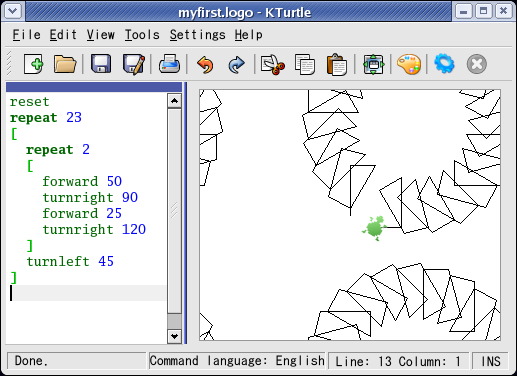Save the file with floppy icon
The image size is (517, 376).
(101, 64)
